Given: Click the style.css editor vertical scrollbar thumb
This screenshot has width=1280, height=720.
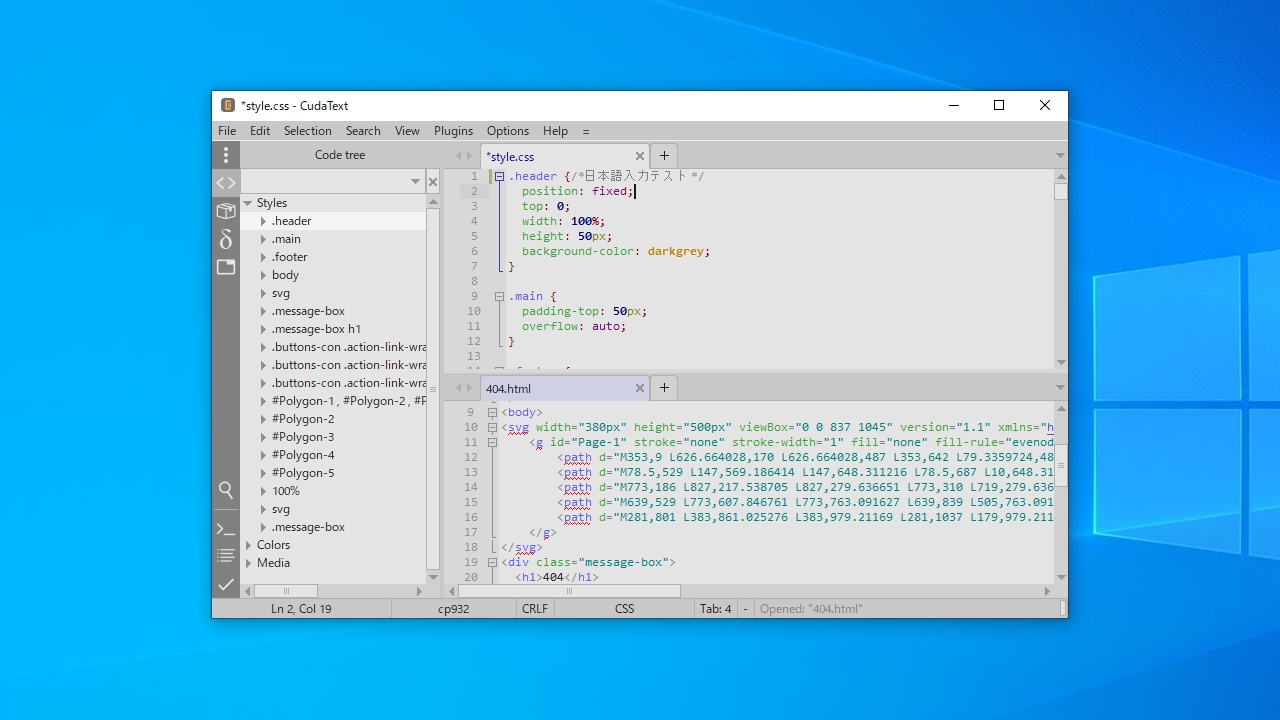Looking at the screenshot, I should pyautogui.click(x=1061, y=192).
